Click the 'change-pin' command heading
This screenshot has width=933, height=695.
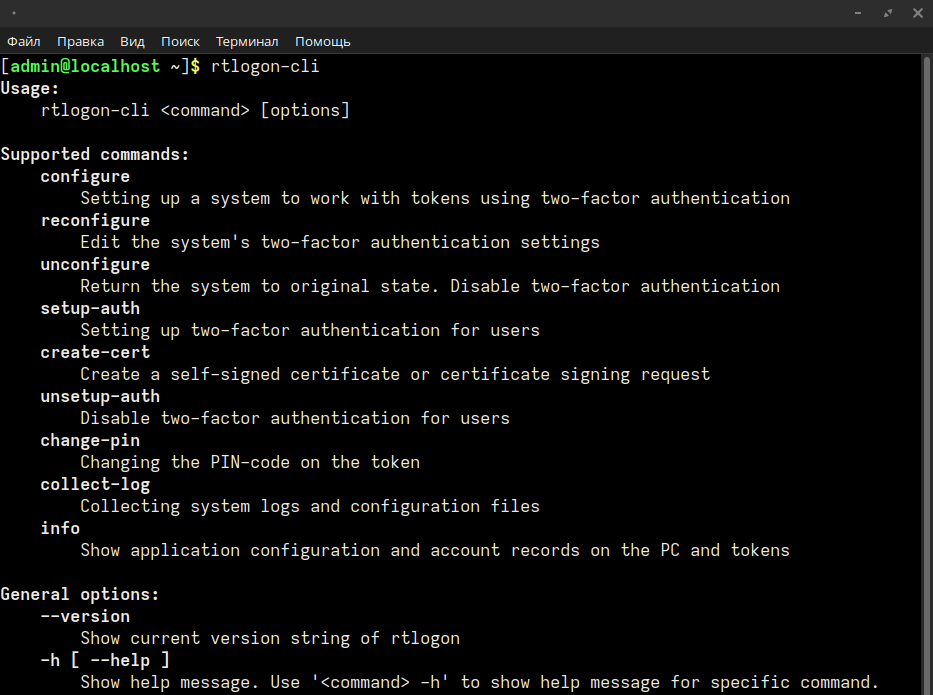coord(90,440)
